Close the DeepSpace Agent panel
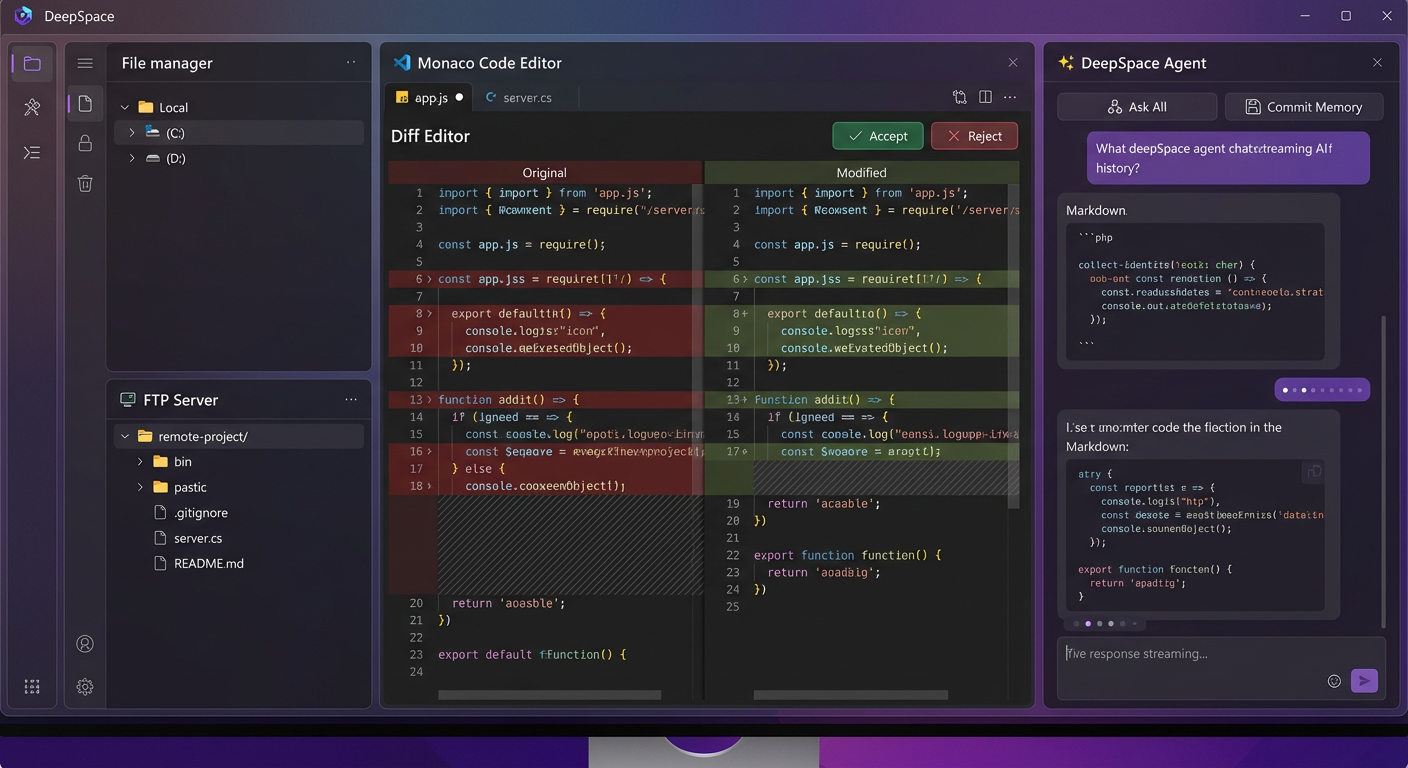The width and height of the screenshot is (1408, 768). tap(1377, 62)
